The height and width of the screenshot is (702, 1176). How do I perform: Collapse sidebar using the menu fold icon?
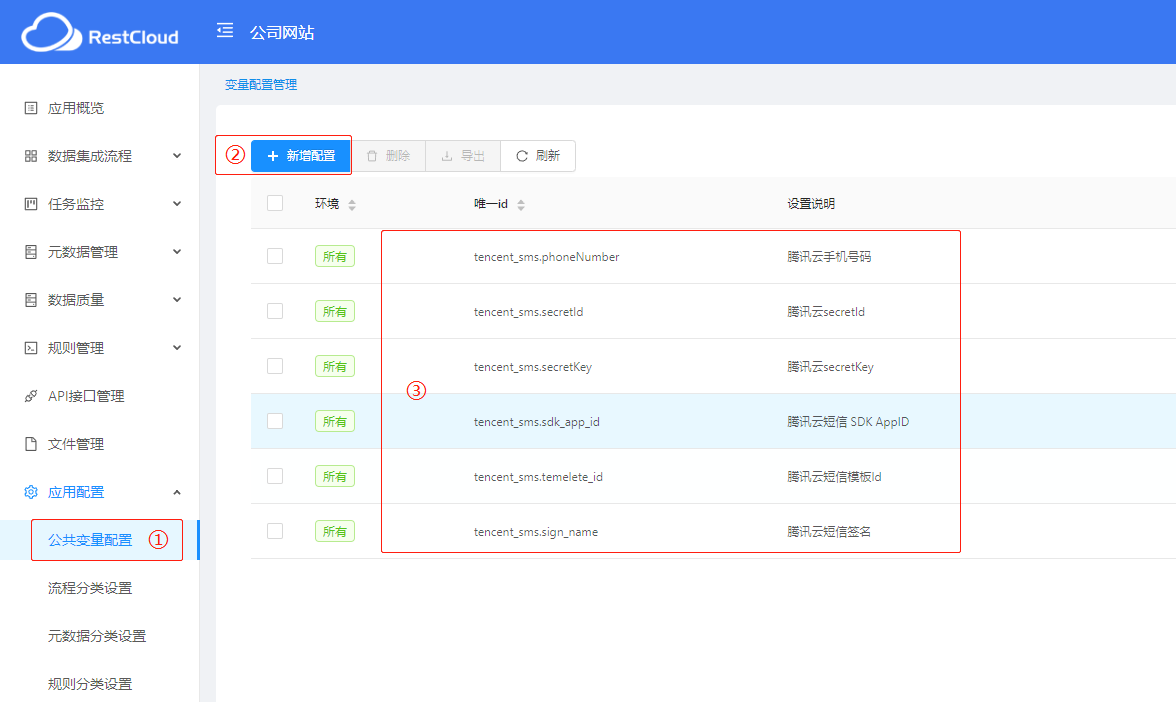pos(225,31)
